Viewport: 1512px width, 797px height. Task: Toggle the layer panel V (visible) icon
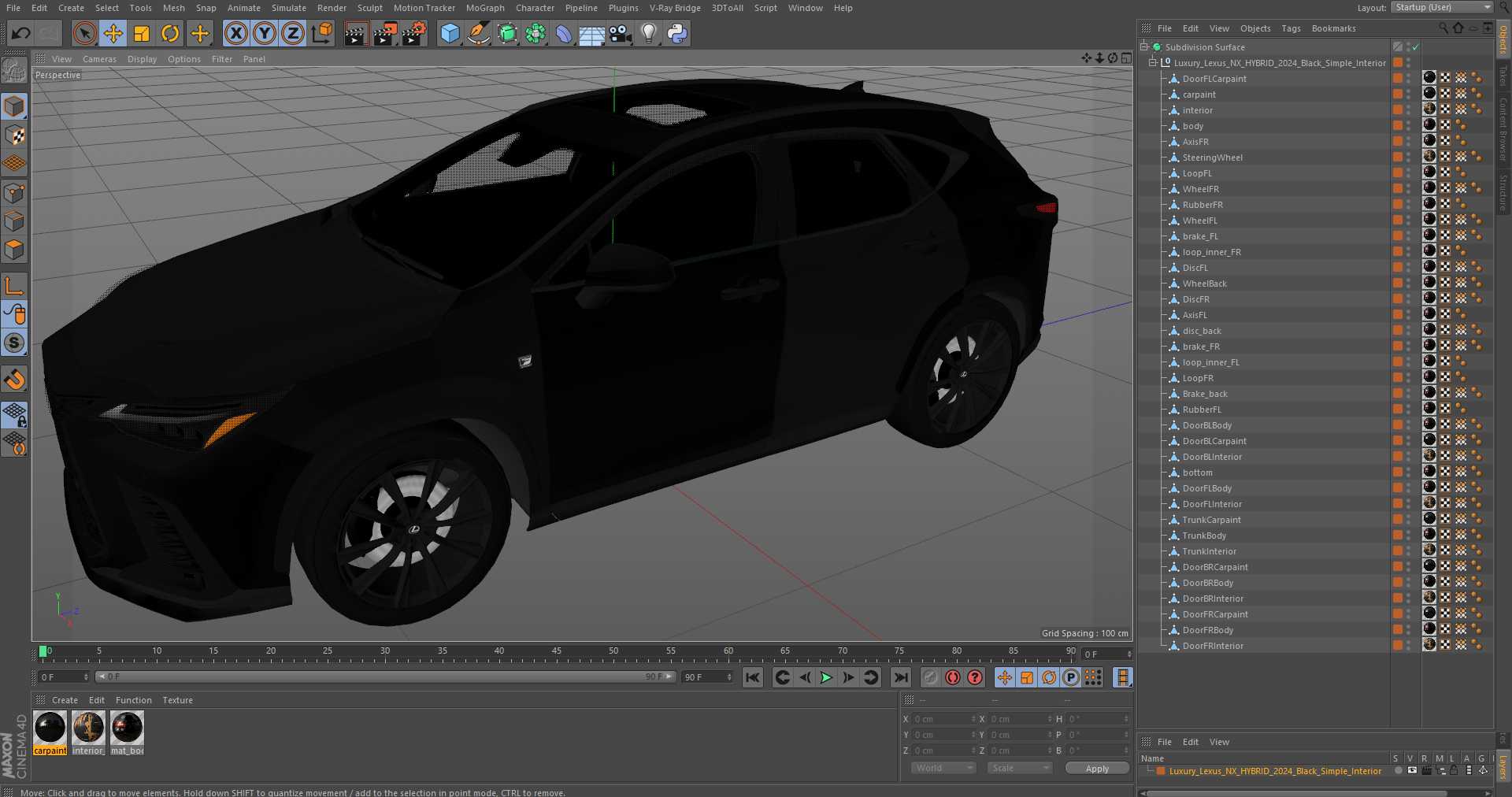pos(1412,770)
